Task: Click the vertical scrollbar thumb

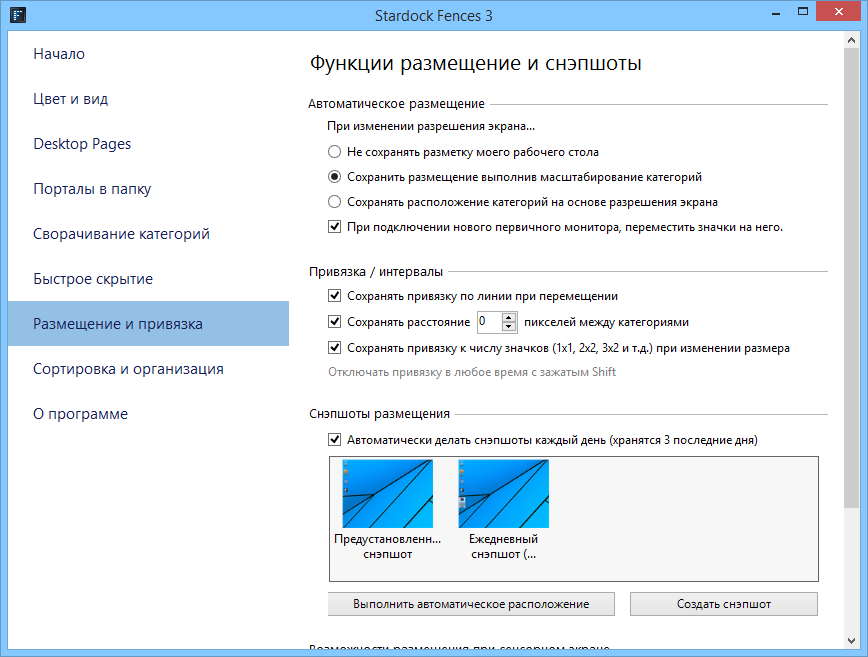Action: point(851,277)
